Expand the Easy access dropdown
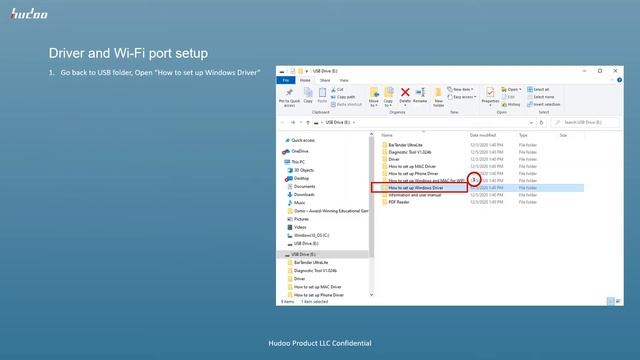Image resolution: width=640 pixels, height=360 pixels. [462, 97]
